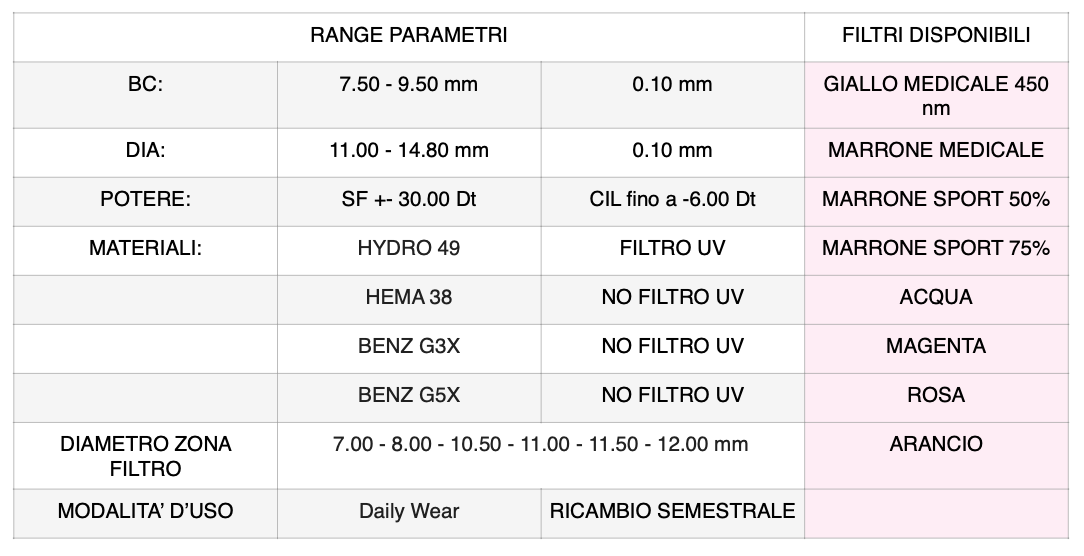Image resolution: width=1084 pixels, height=556 pixels.
Task: Select the BENZ G3X material cell
Action: [409, 346]
